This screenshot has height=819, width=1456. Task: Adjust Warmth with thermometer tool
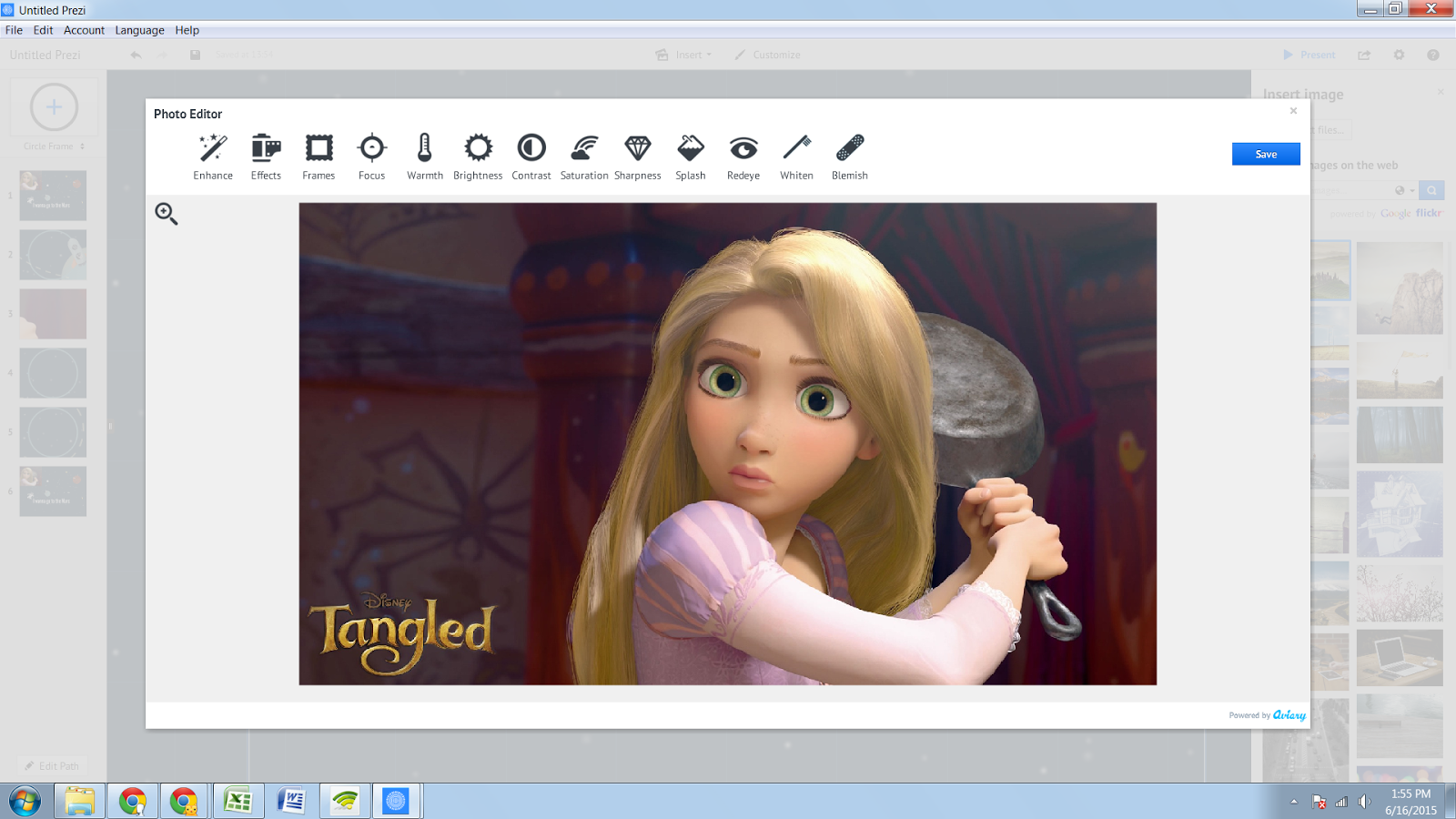point(425,157)
